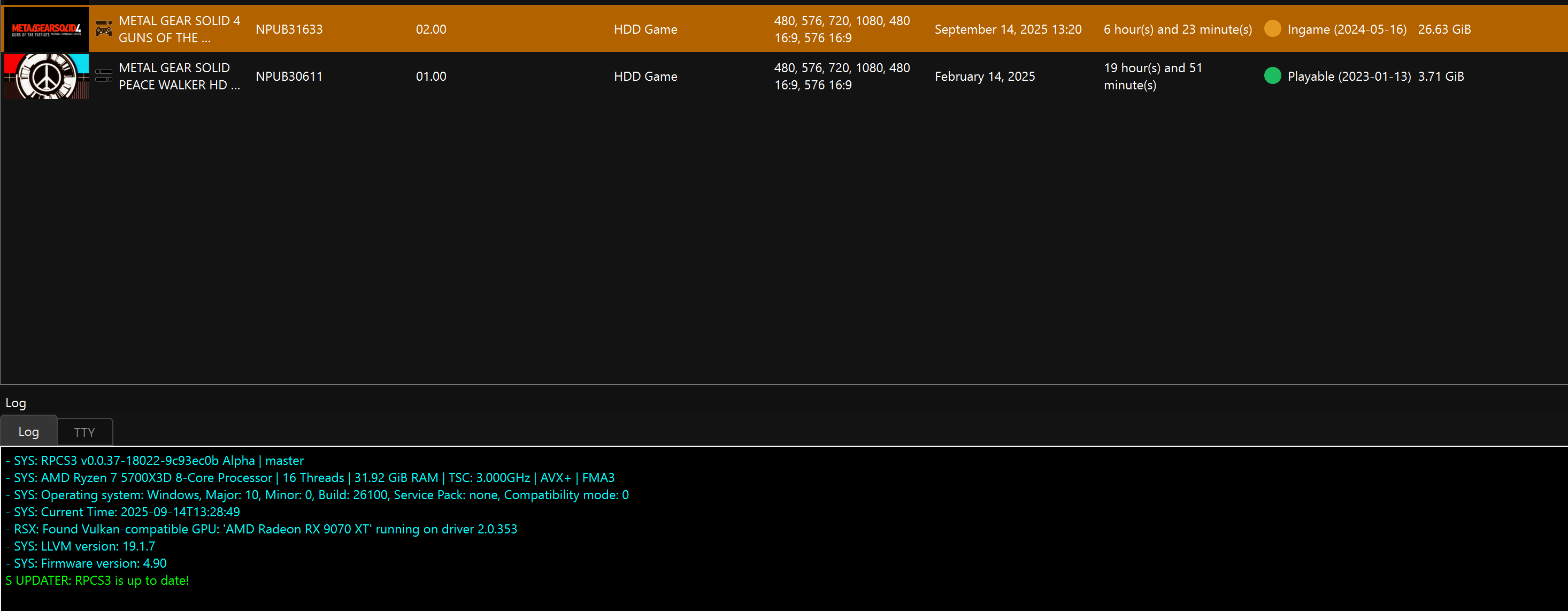Click the LLVM version 19.1.7 log line
1568x611 pixels.
[80, 546]
